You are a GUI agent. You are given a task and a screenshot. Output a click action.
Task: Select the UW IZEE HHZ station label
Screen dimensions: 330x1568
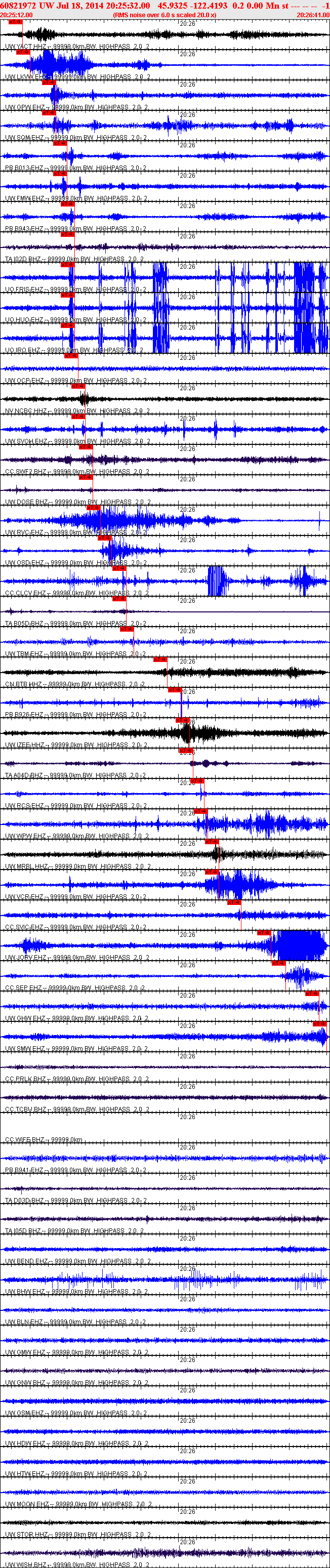pyautogui.click(x=74, y=746)
